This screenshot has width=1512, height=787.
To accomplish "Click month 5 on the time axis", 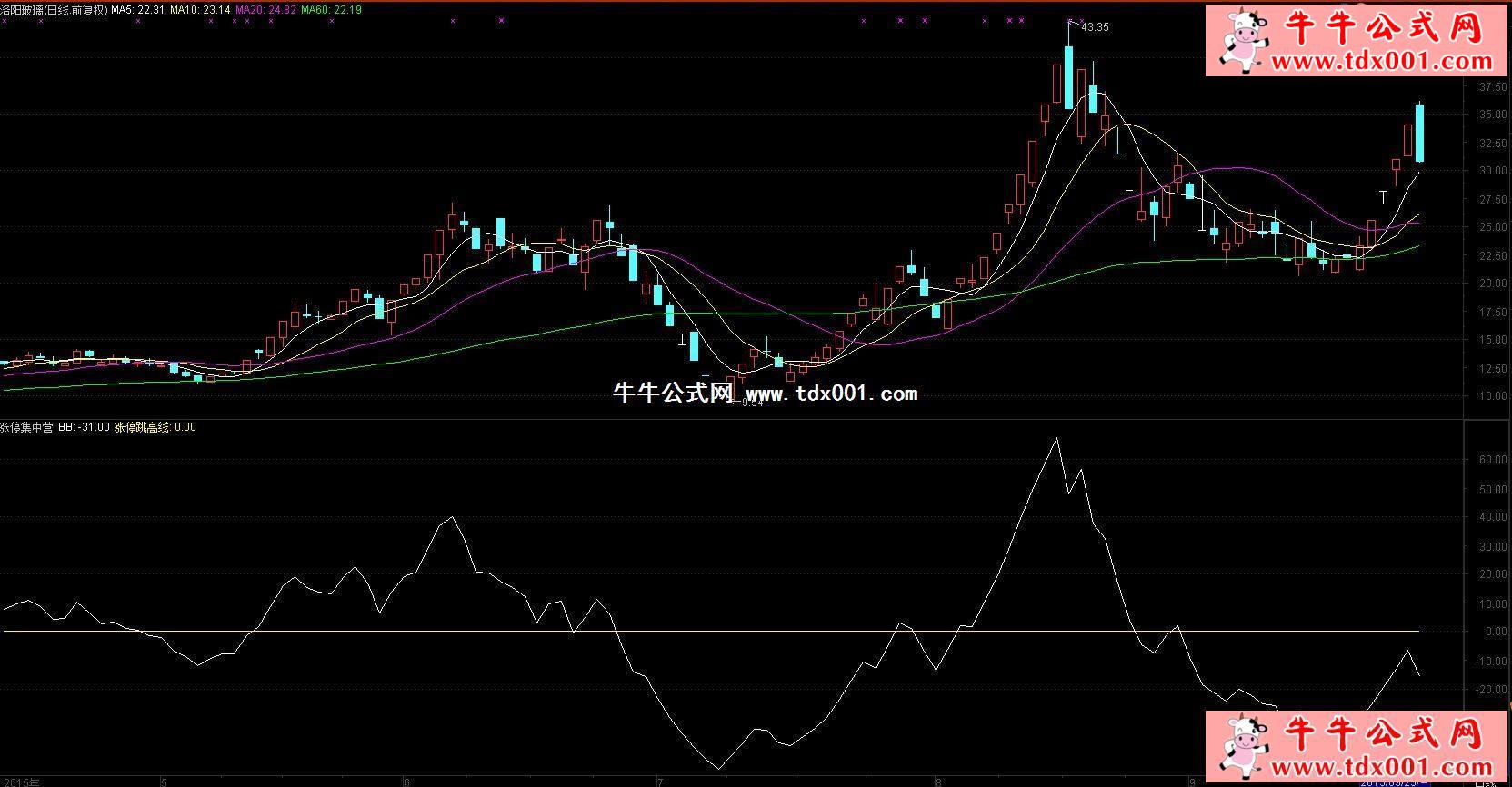I will click(x=164, y=781).
